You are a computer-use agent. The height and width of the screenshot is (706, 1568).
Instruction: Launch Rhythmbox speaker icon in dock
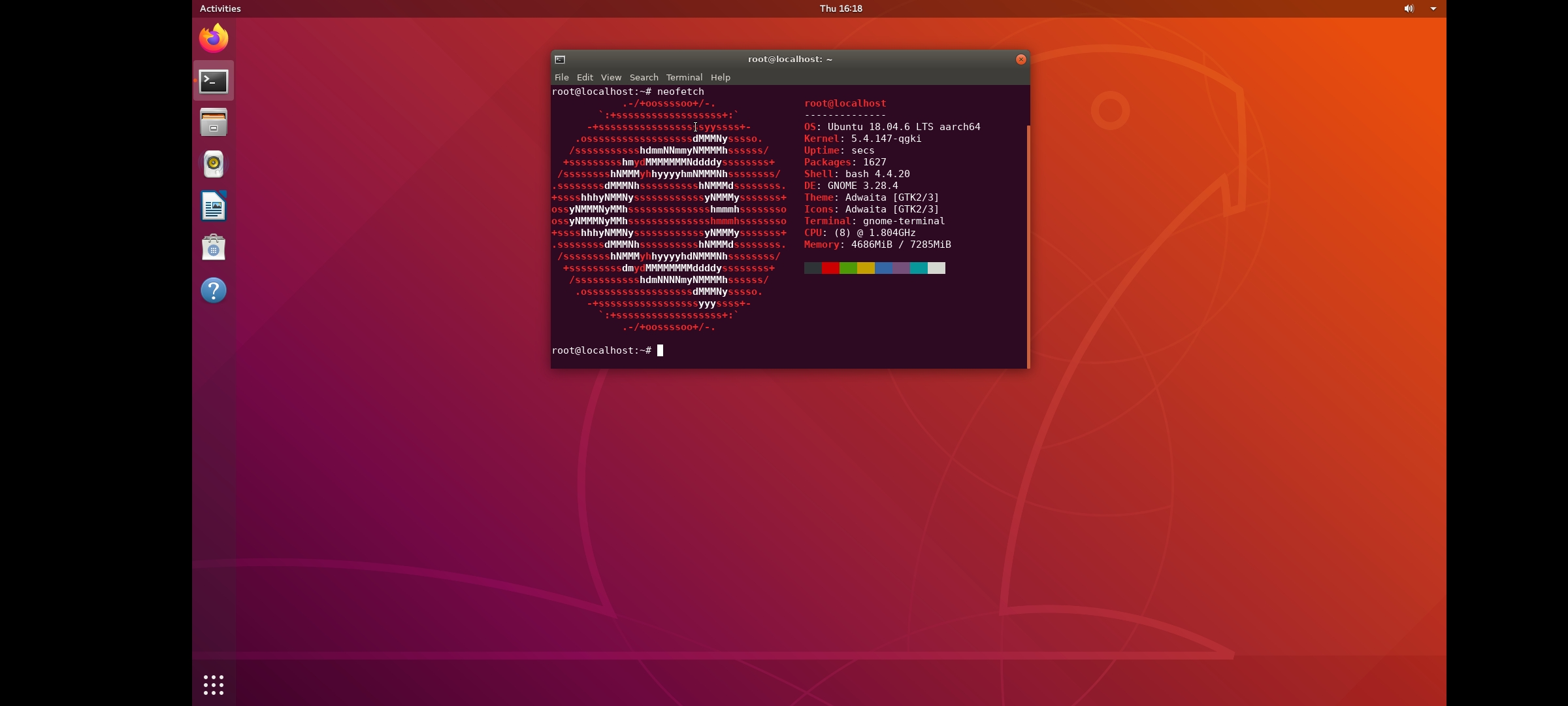[214, 164]
